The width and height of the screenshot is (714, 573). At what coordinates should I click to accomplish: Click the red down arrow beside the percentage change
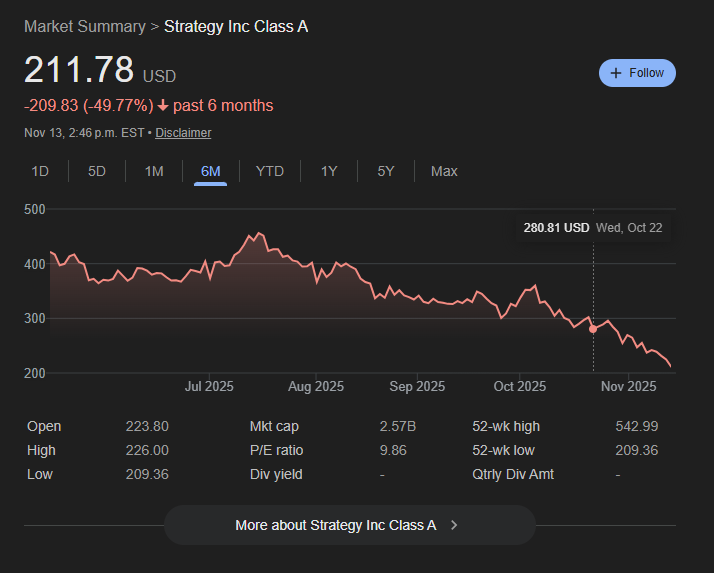tap(163, 106)
